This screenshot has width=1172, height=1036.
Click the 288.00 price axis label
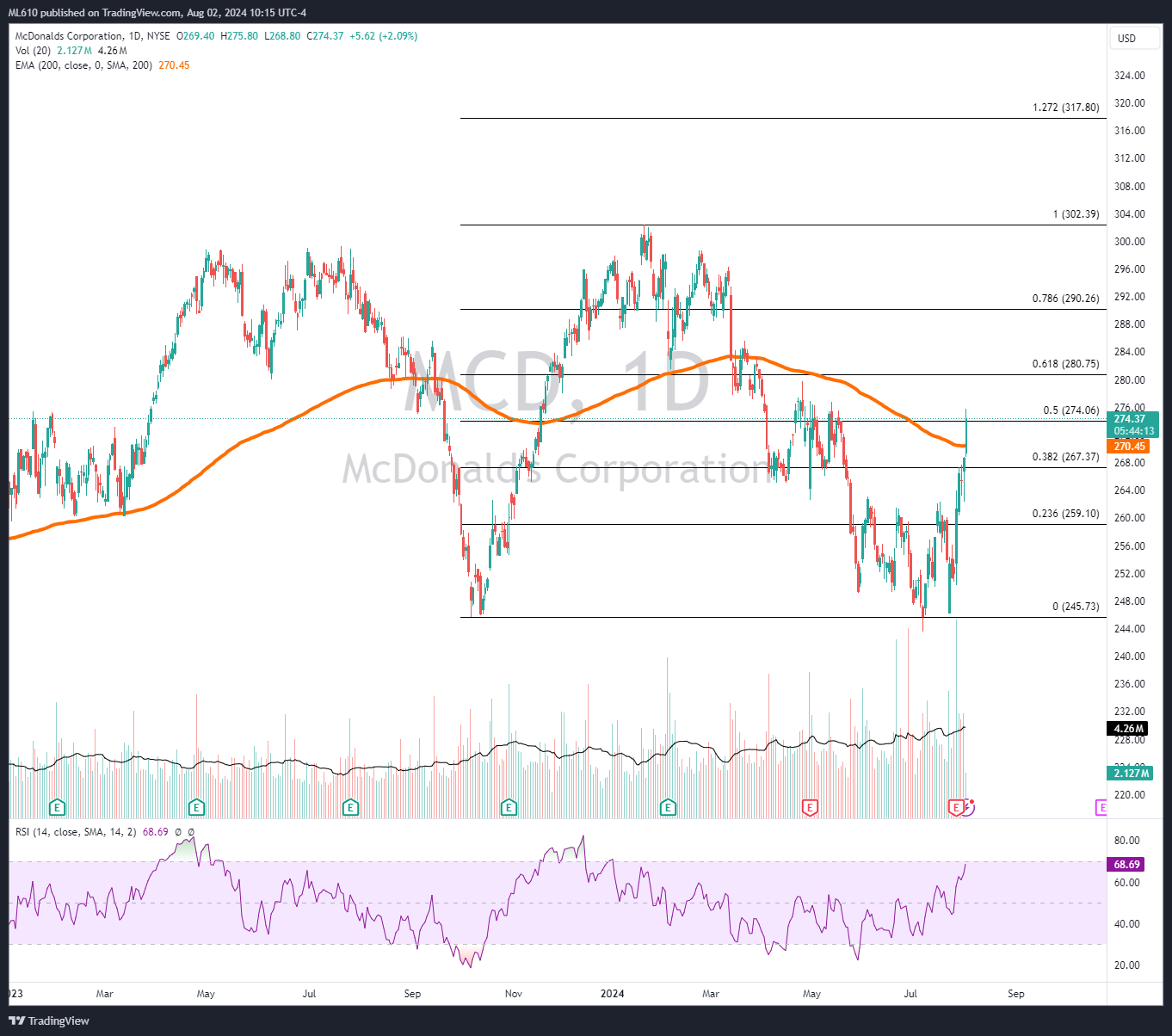click(x=1130, y=324)
